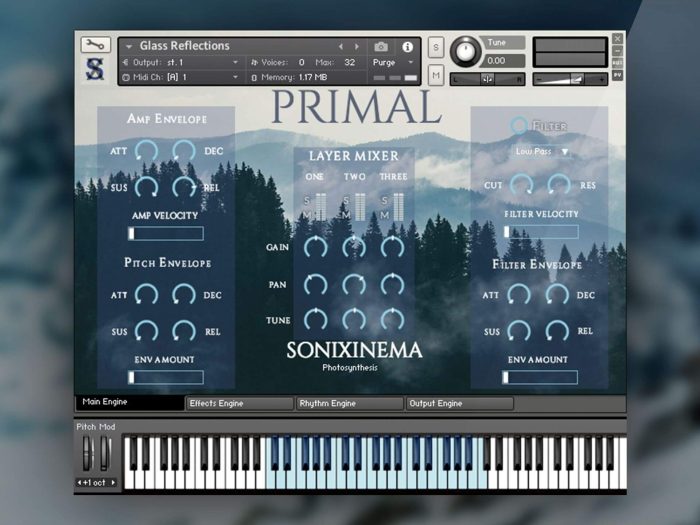Image resolution: width=700 pixels, height=525 pixels.
Task: Click the AUX button in the header
Action: tap(617, 62)
